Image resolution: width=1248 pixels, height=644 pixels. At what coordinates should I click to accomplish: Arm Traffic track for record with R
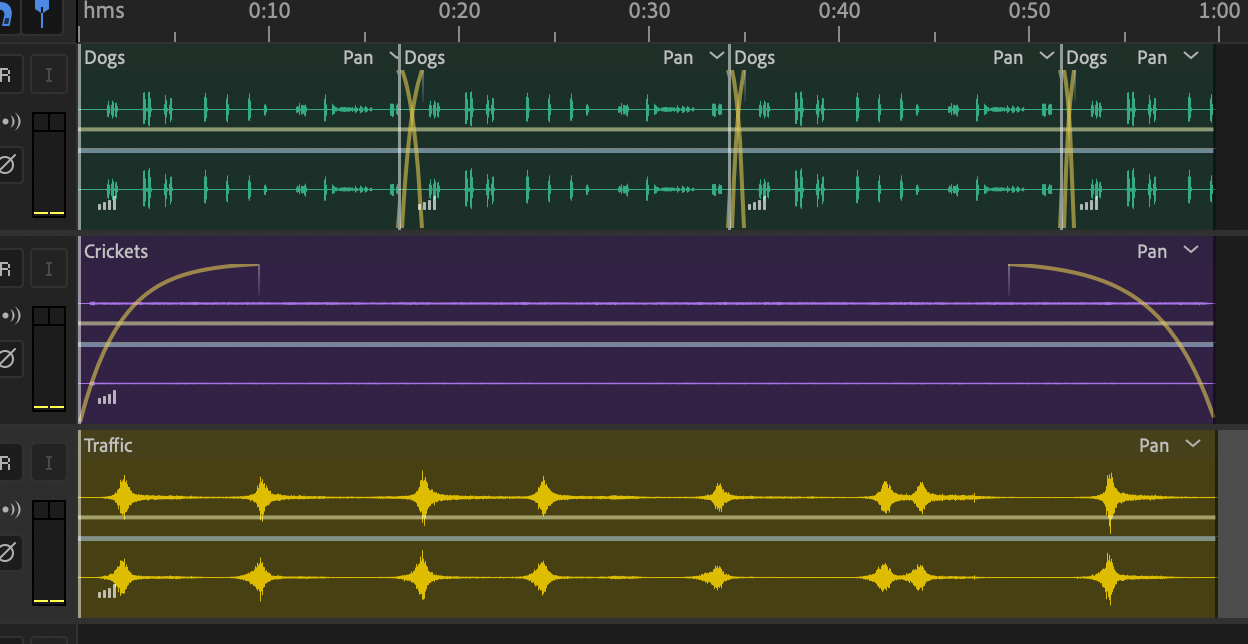tap(8, 462)
